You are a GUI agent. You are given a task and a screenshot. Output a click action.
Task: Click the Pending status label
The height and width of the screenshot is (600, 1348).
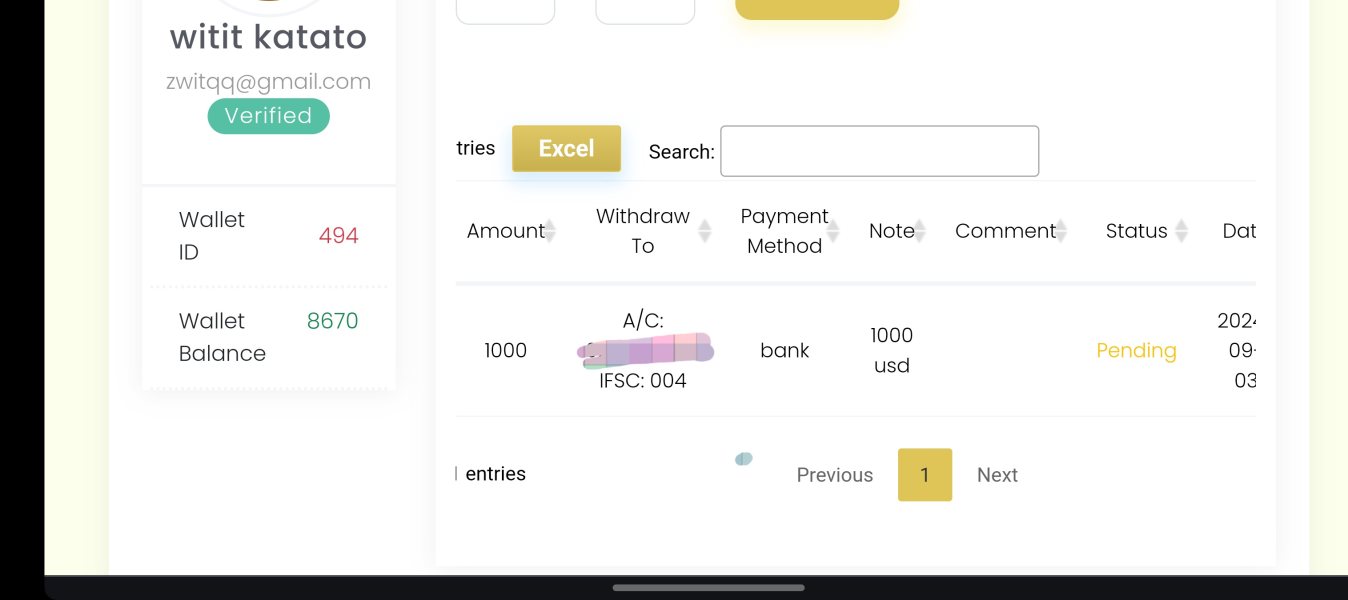tap(1136, 351)
